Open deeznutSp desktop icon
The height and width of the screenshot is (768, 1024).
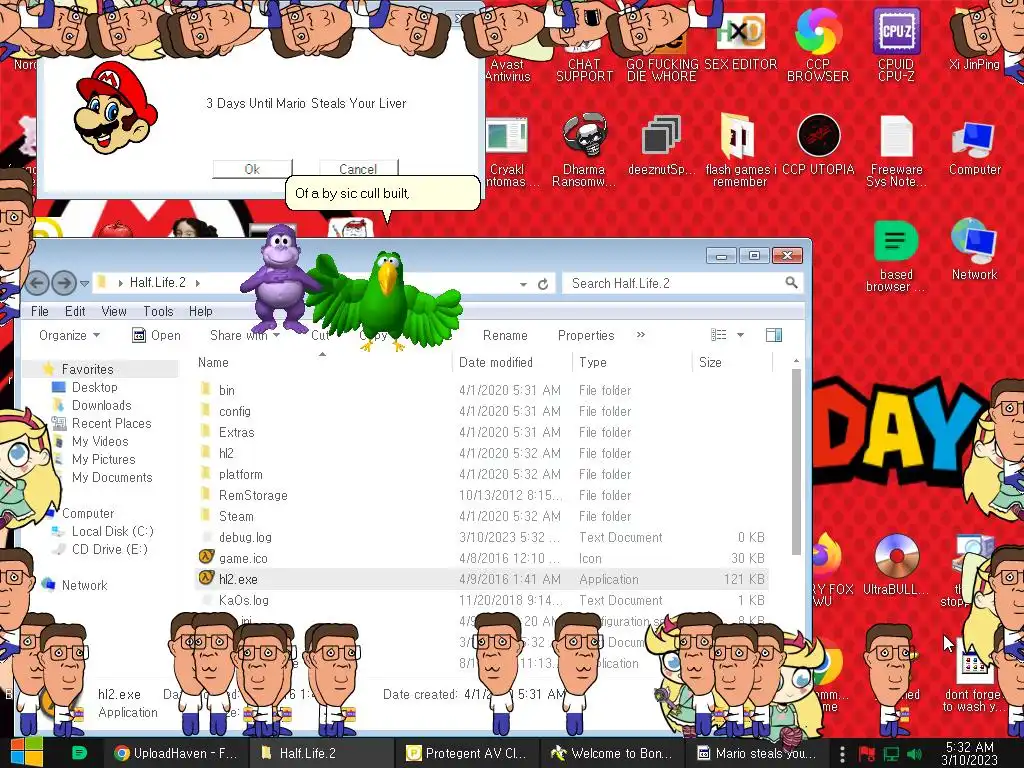pyautogui.click(x=661, y=145)
